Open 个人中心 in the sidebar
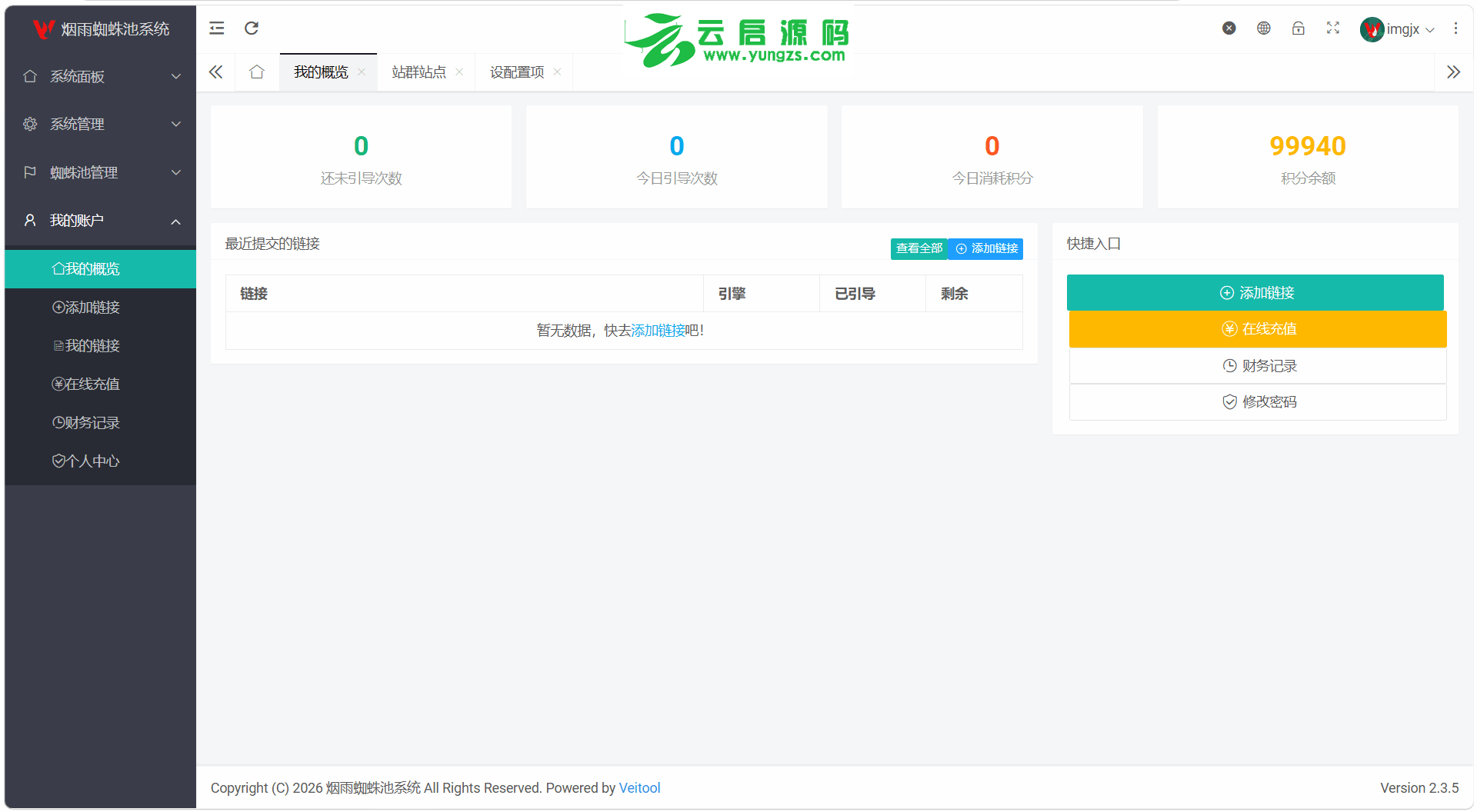1477x812 pixels. pos(101,461)
